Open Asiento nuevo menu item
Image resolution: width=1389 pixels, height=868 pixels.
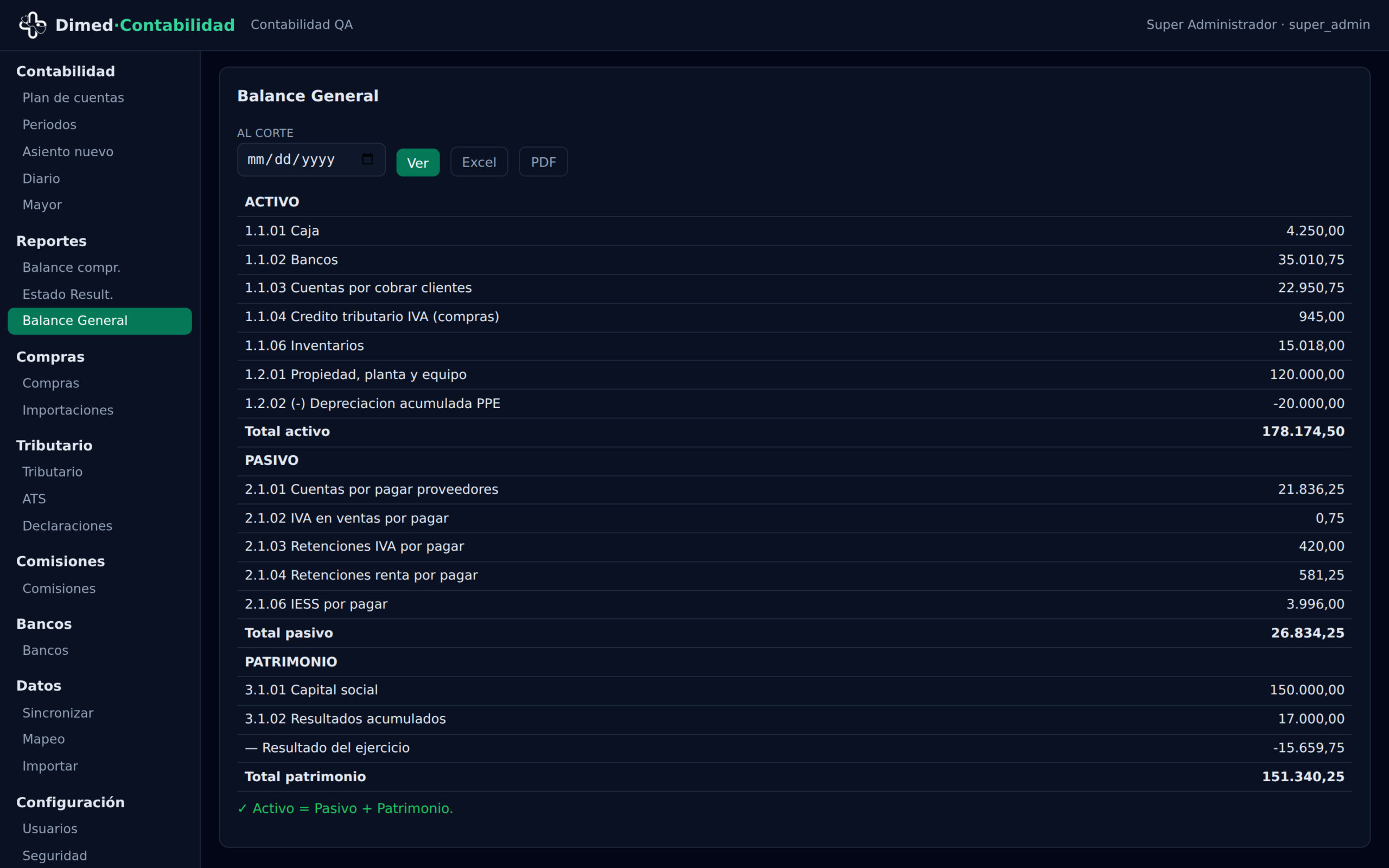pos(68,151)
